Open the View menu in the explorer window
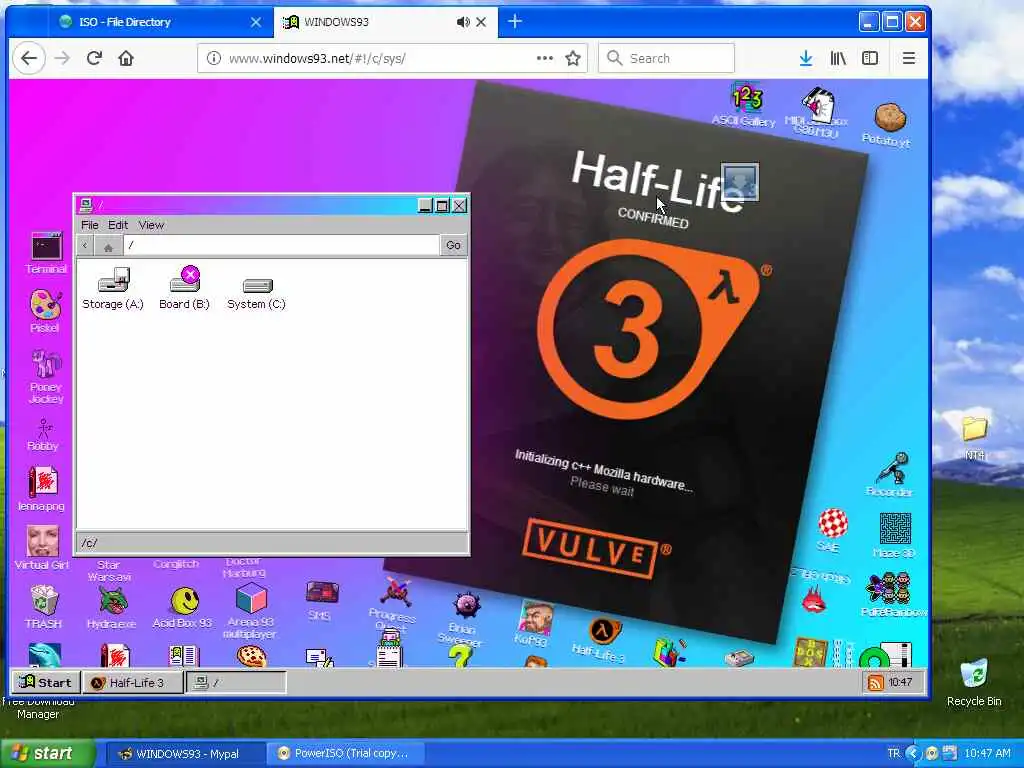 click(x=151, y=225)
